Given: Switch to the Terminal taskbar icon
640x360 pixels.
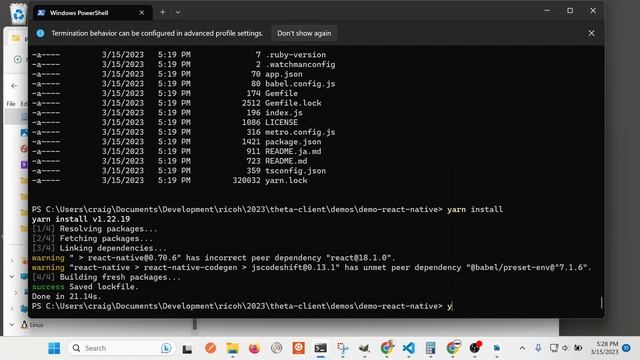Looking at the screenshot, I should pos(320,348).
